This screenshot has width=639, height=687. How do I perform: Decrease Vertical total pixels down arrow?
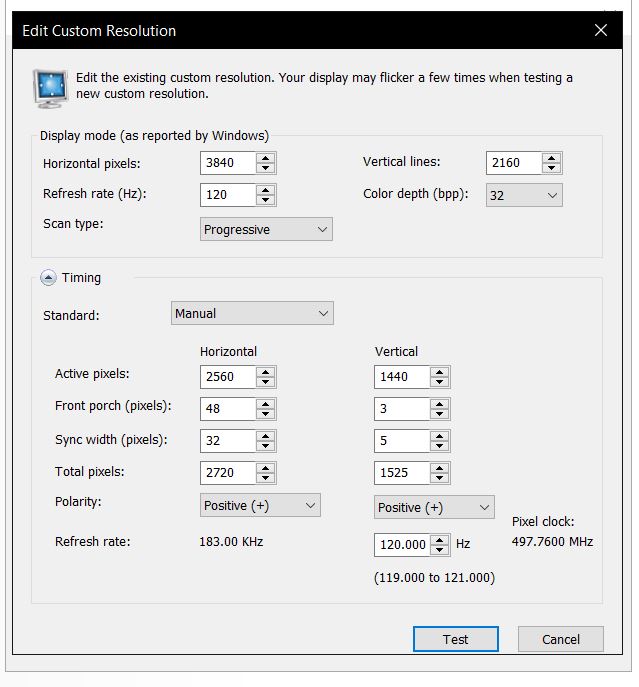click(x=440, y=478)
